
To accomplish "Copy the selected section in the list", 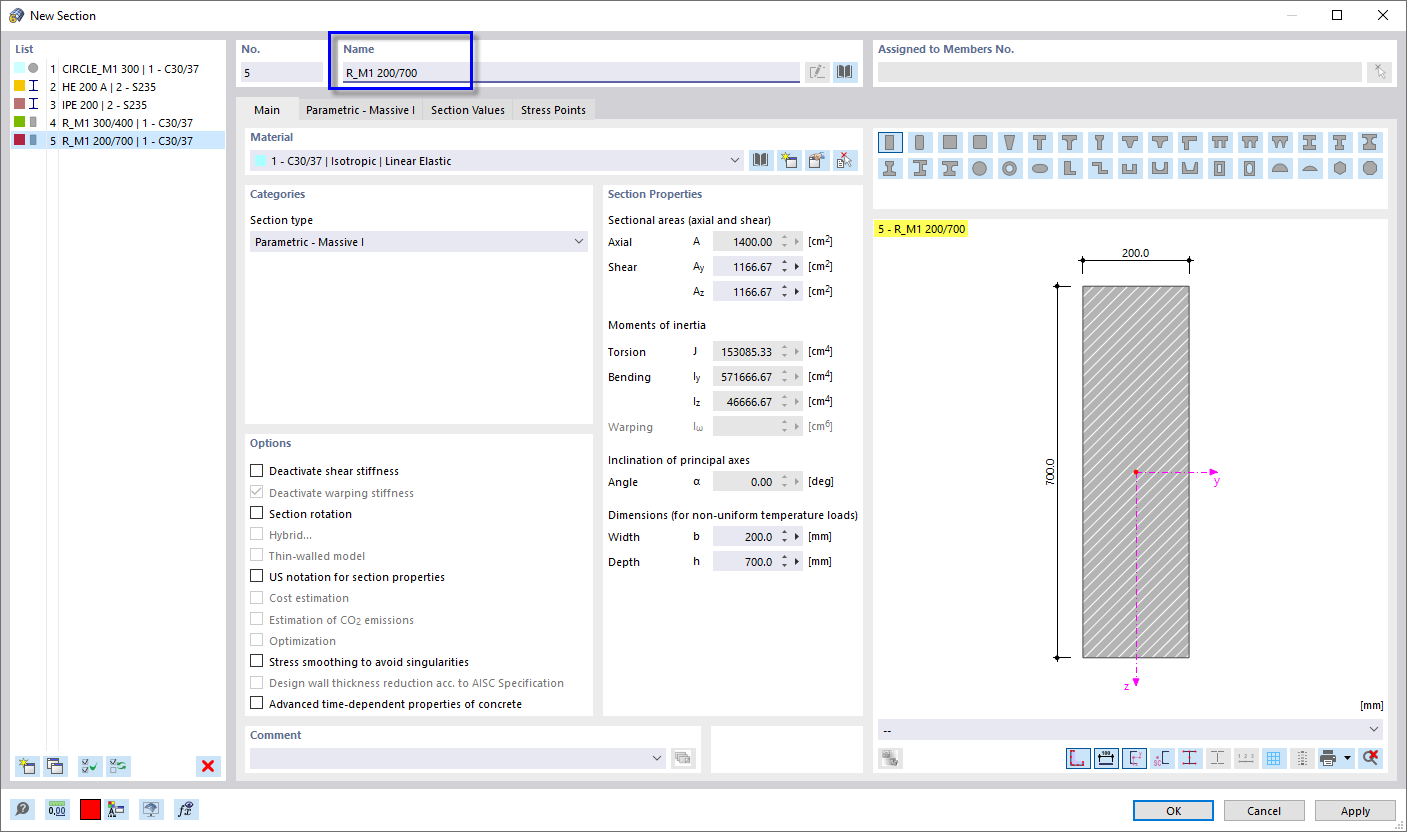I will point(55,766).
